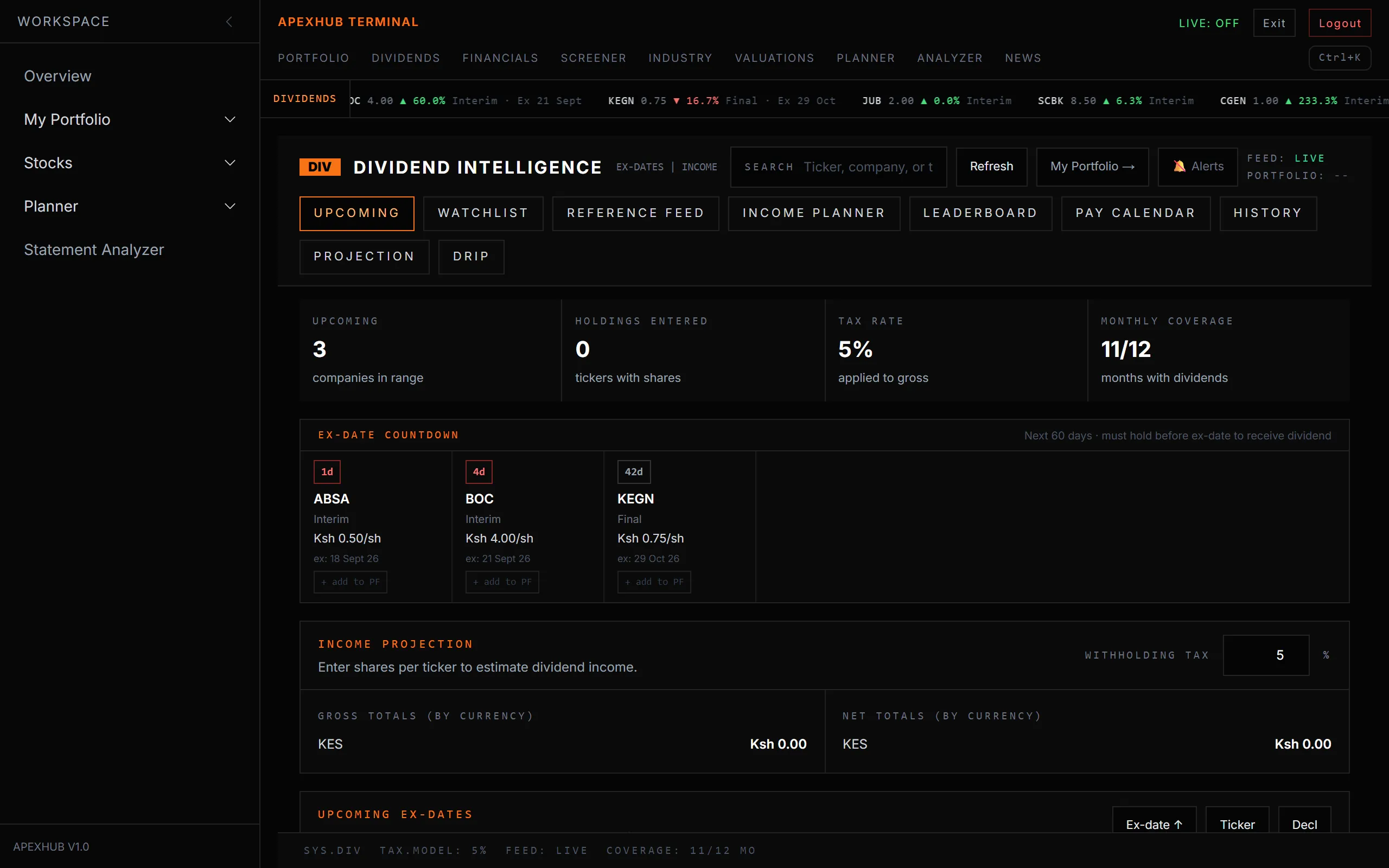
Task: Click the Exit button
Action: [x=1274, y=23]
